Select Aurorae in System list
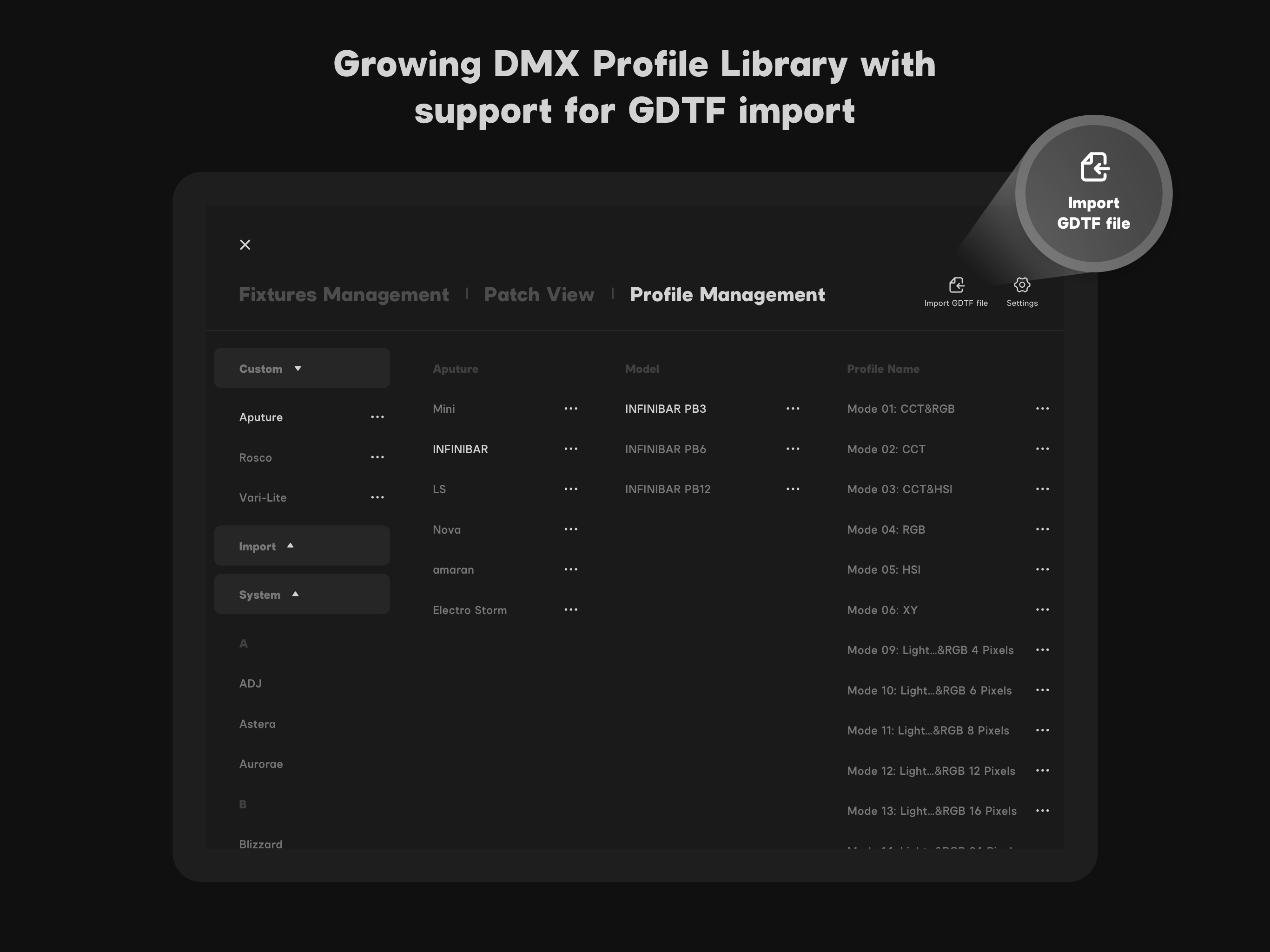The height and width of the screenshot is (952, 1270). 261,764
